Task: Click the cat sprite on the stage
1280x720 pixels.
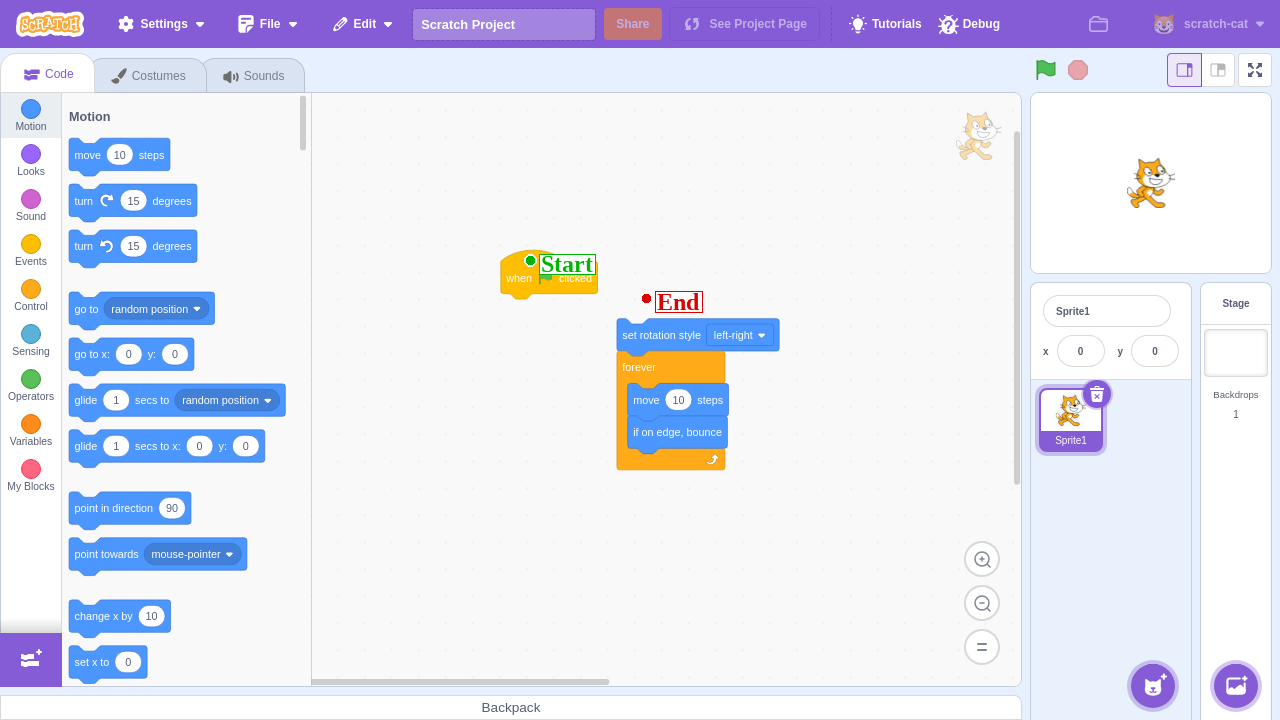Action: coord(1150,183)
